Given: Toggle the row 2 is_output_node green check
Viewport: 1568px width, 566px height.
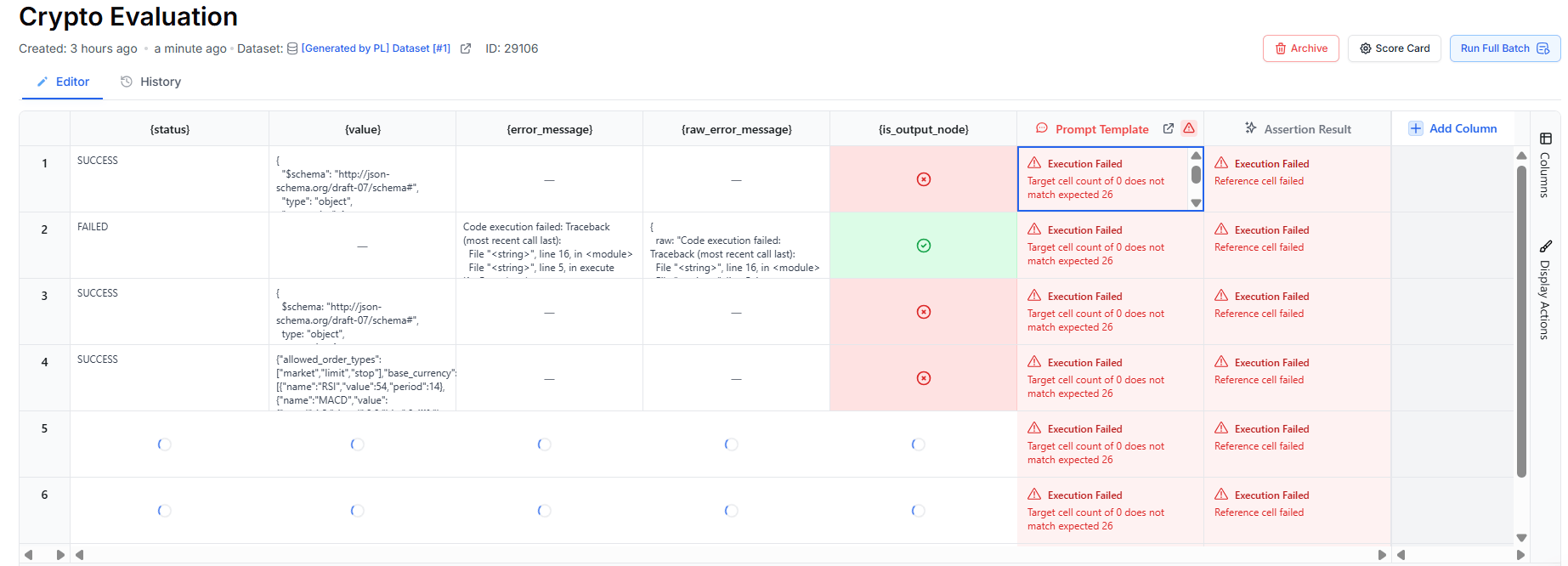Looking at the screenshot, I should tap(924, 246).
